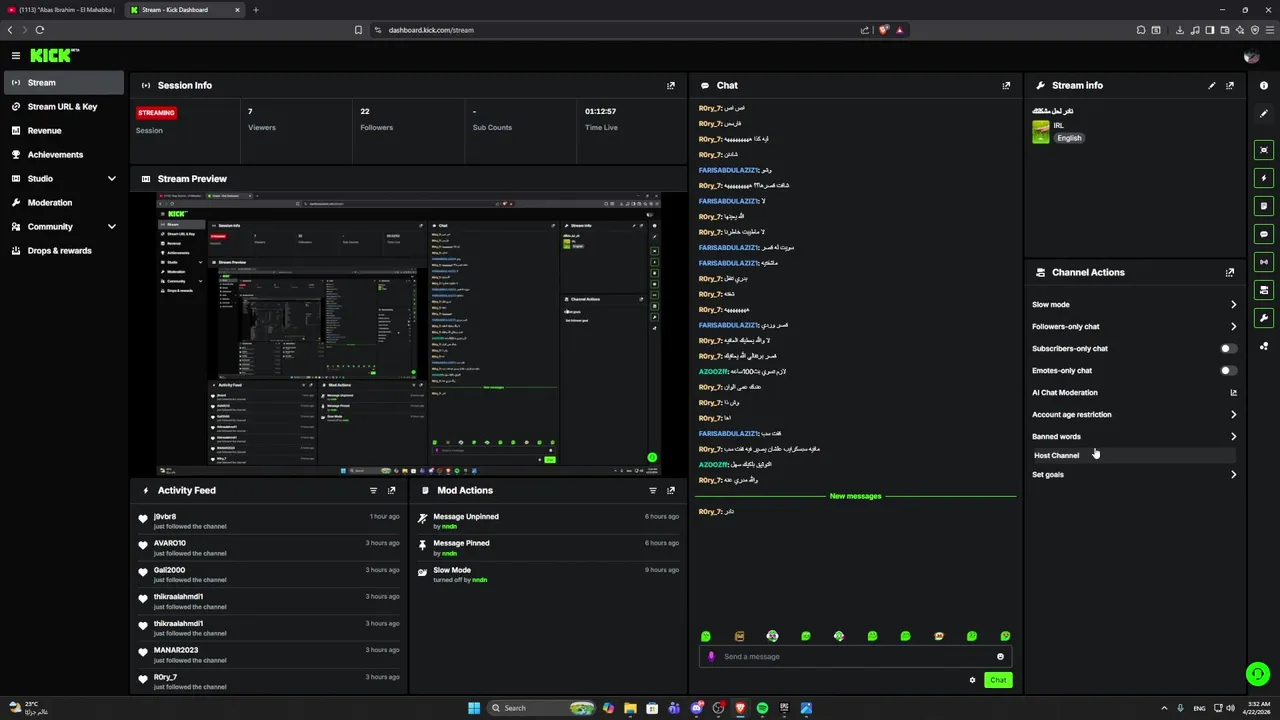
Task: Toggle Emotes-only chat switch
Action: [x=1228, y=371]
